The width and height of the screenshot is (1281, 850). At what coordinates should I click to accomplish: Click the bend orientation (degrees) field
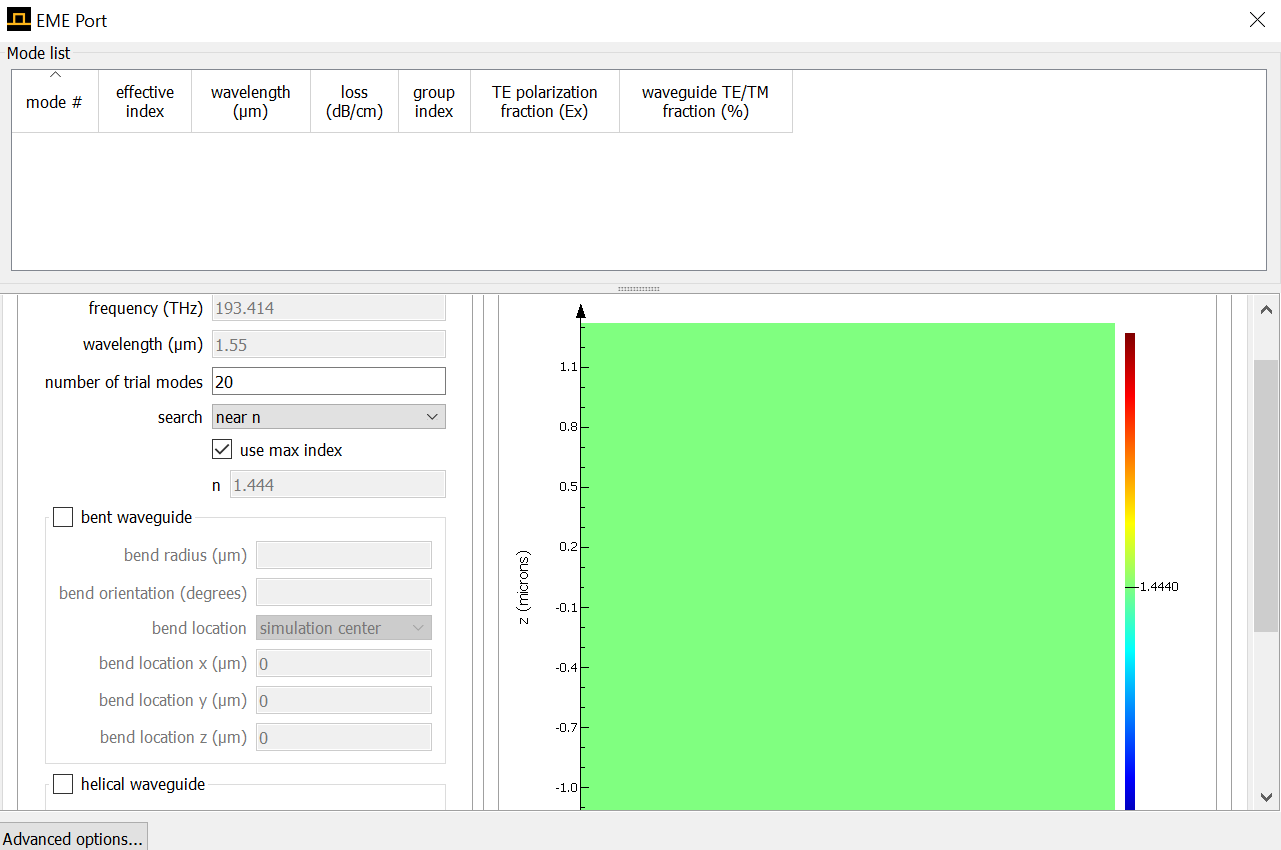tap(344, 592)
